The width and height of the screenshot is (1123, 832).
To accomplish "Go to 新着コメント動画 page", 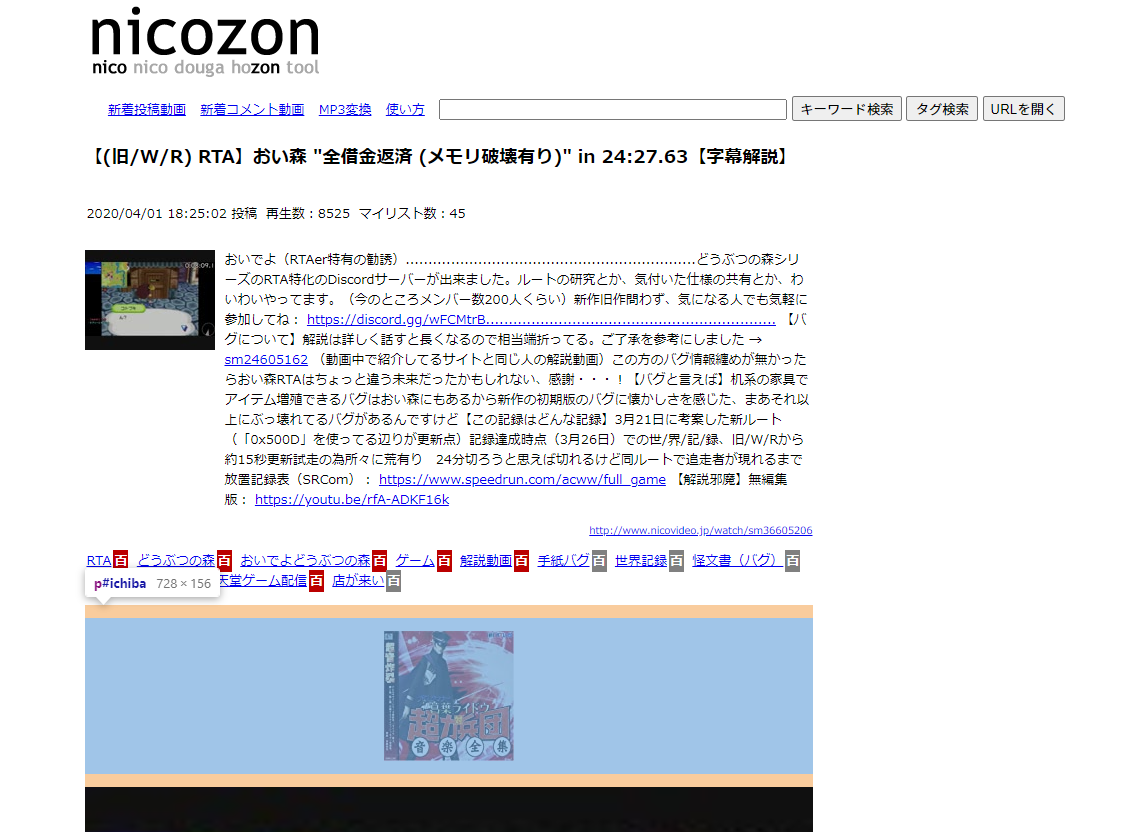I will click(252, 110).
